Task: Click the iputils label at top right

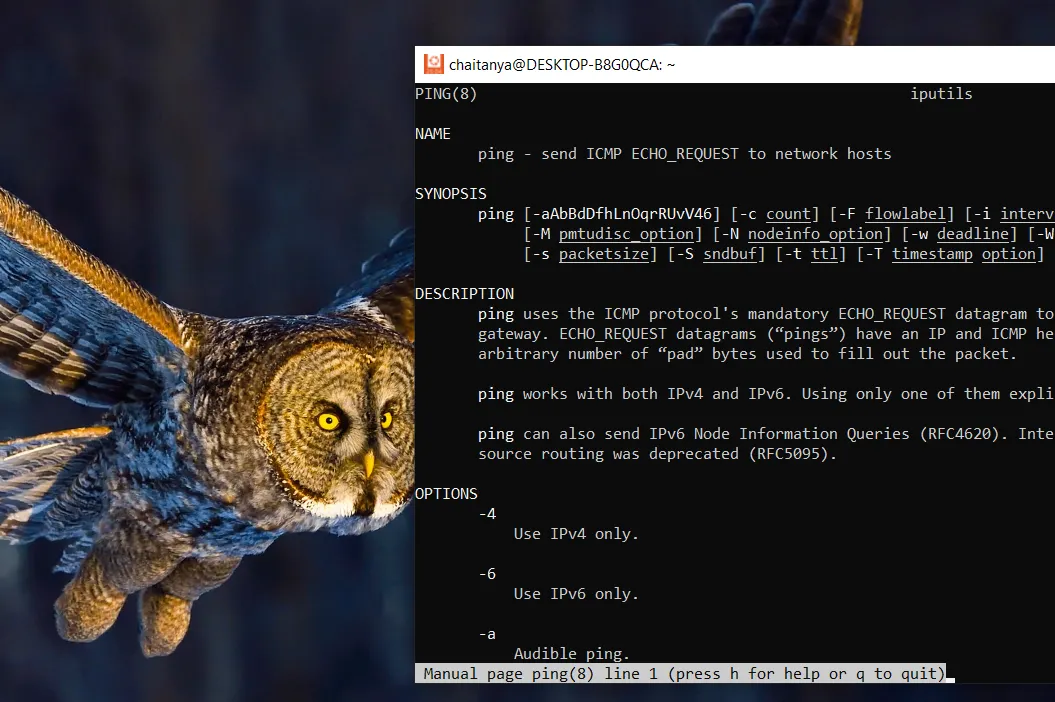Action: [x=940, y=93]
